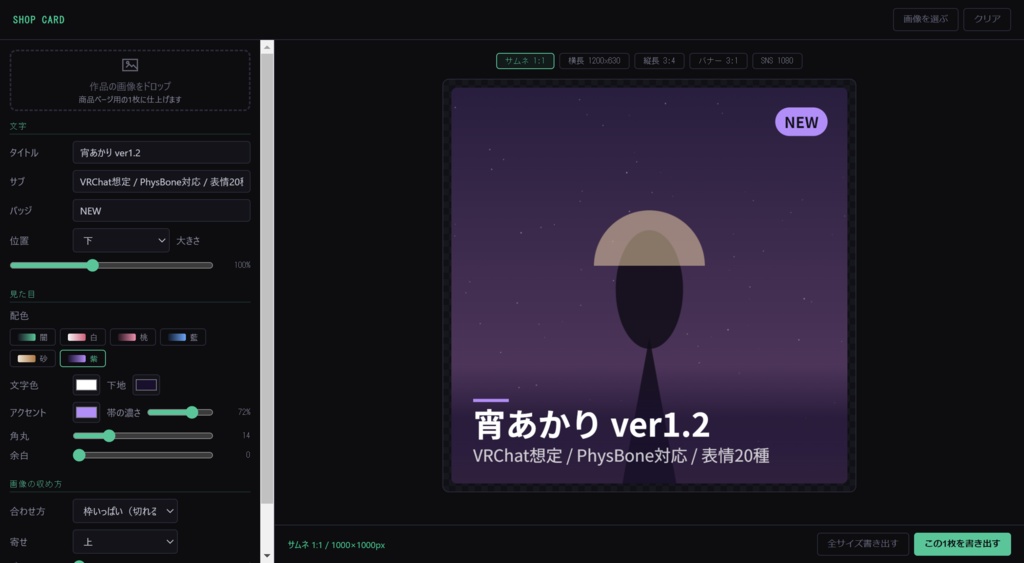Choose the 闇 green color preset

click(x=33, y=337)
